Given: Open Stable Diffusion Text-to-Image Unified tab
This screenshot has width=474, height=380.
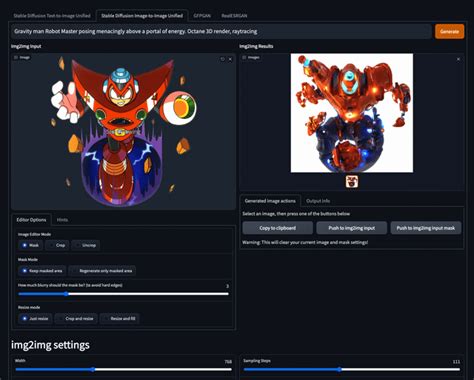Looking at the screenshot, I should pyautogui.click(x=52, y=16).
